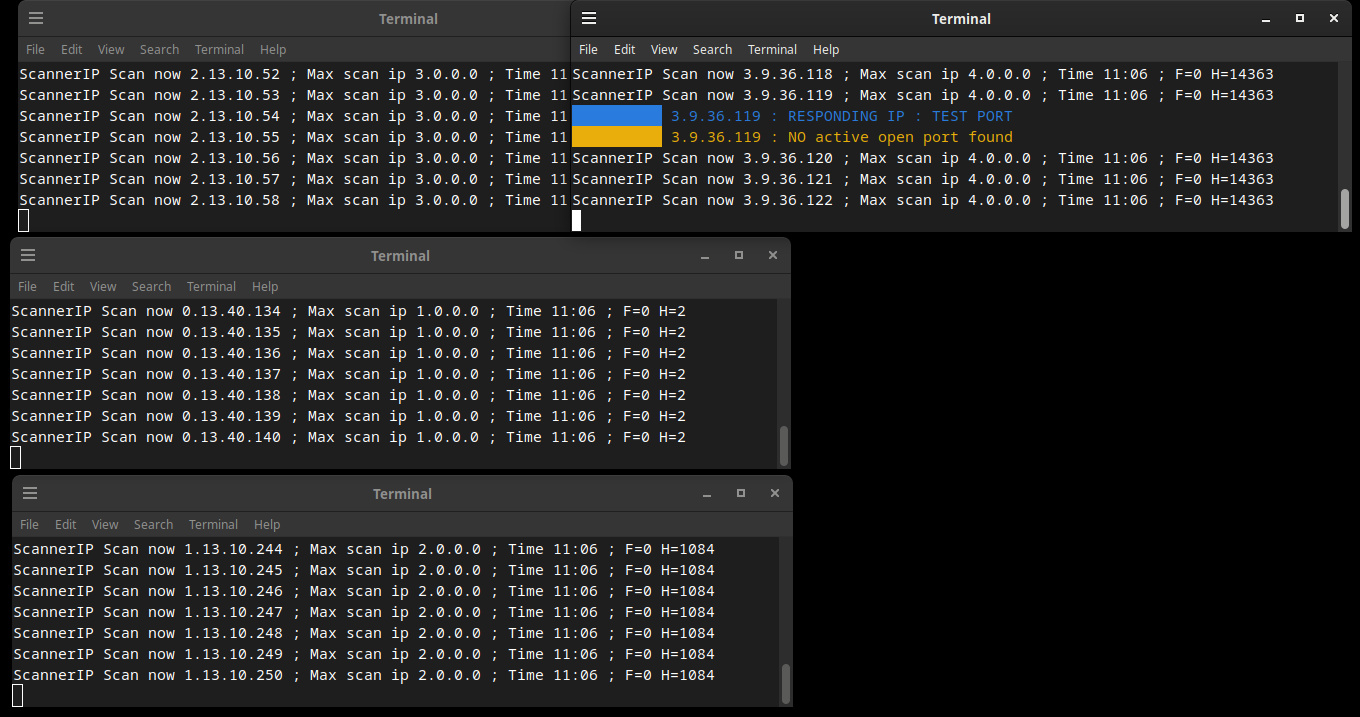This screenshot has width=1360, height=717.
Task: Click the scan line for 1.13.10.244
Action: (364, 549)
